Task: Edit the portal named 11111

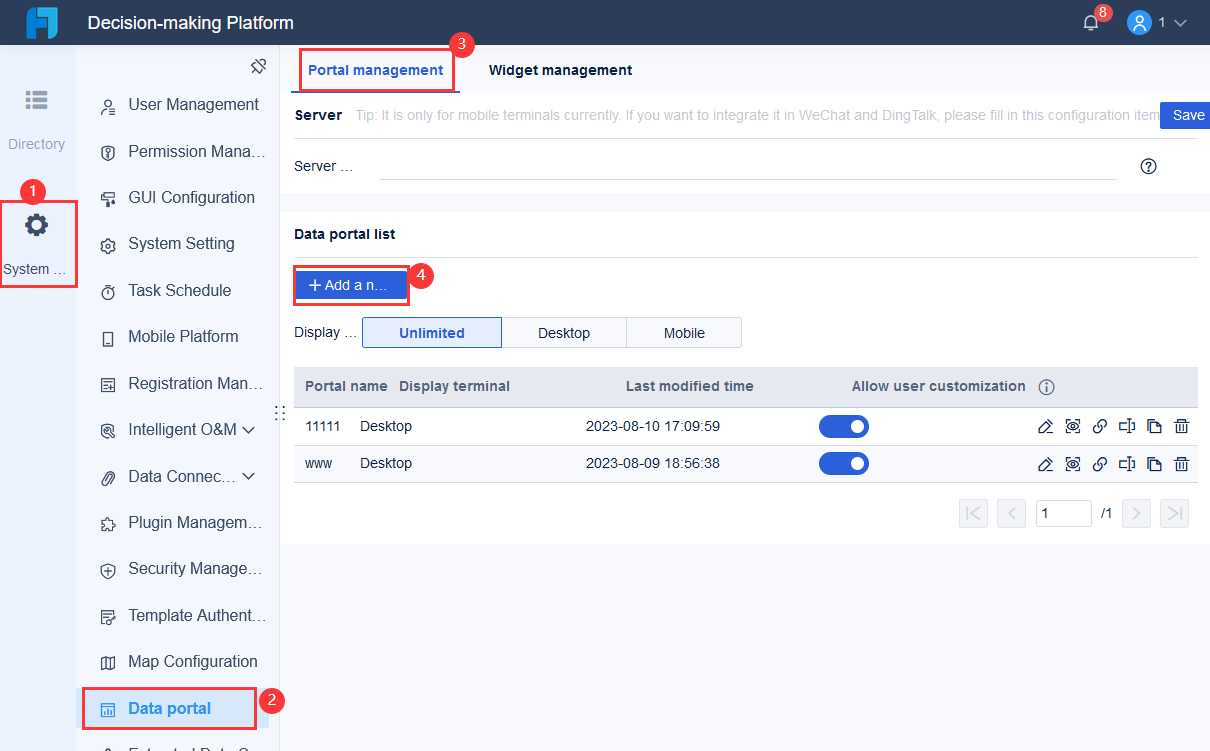Action: (1045, 426)
